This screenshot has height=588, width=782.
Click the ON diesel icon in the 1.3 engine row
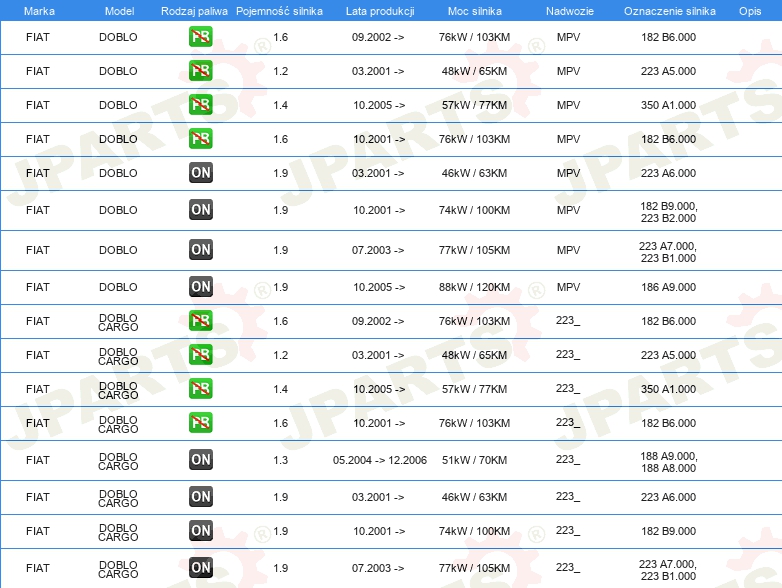point(200,460)
